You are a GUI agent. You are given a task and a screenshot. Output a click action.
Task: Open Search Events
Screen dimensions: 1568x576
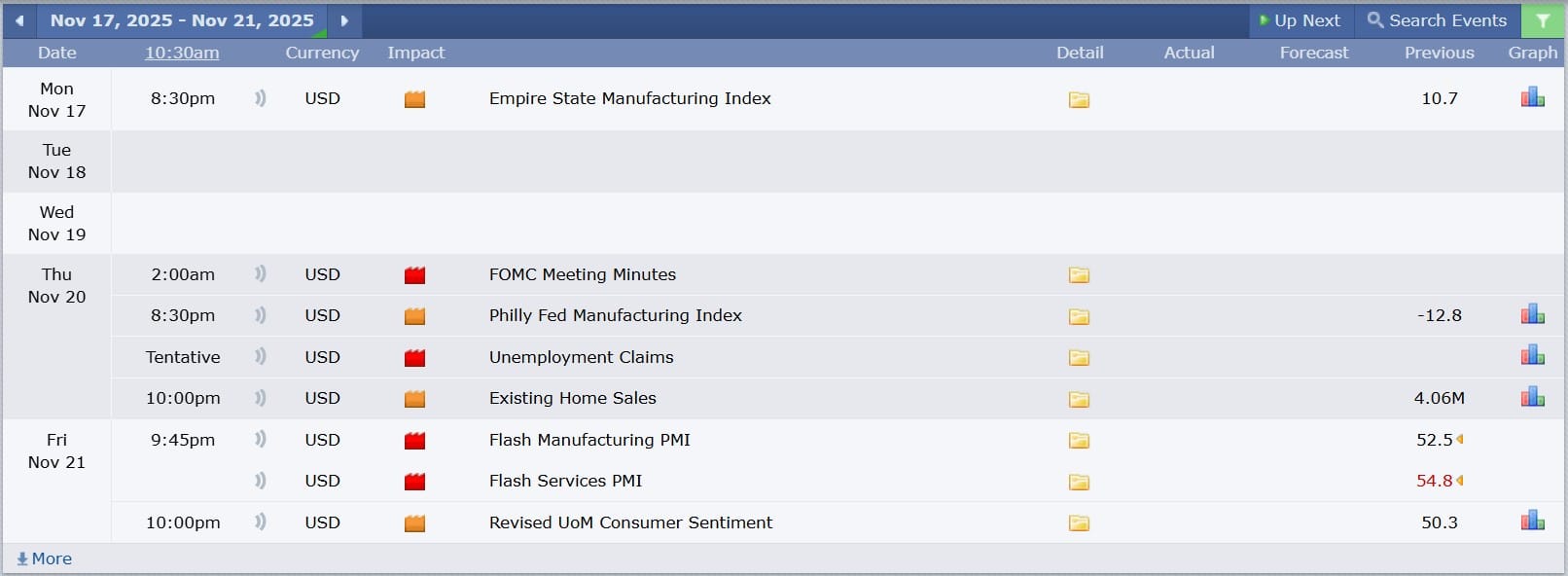[x=1437, y=20]
